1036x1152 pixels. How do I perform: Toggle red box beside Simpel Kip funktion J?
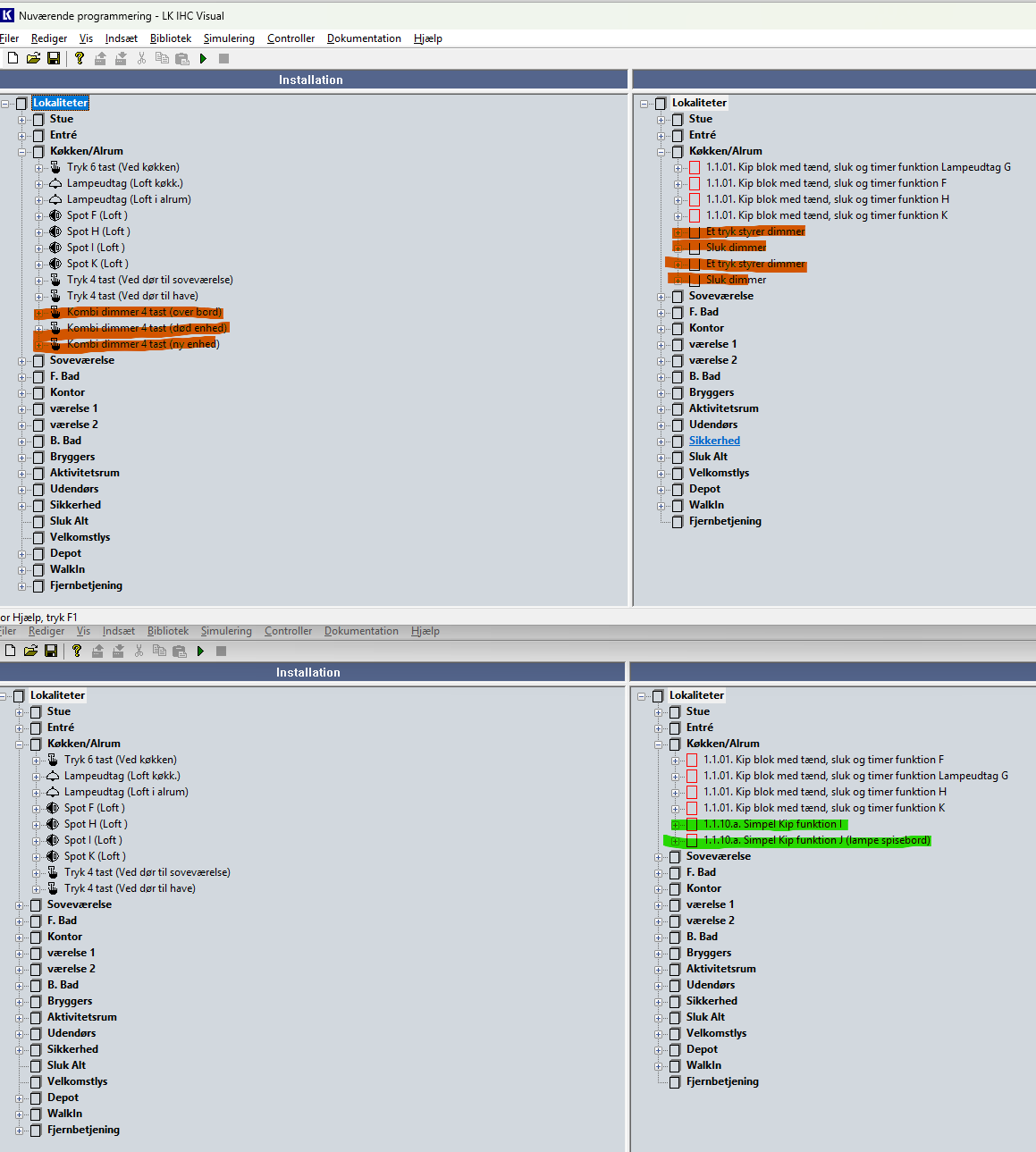691,840
